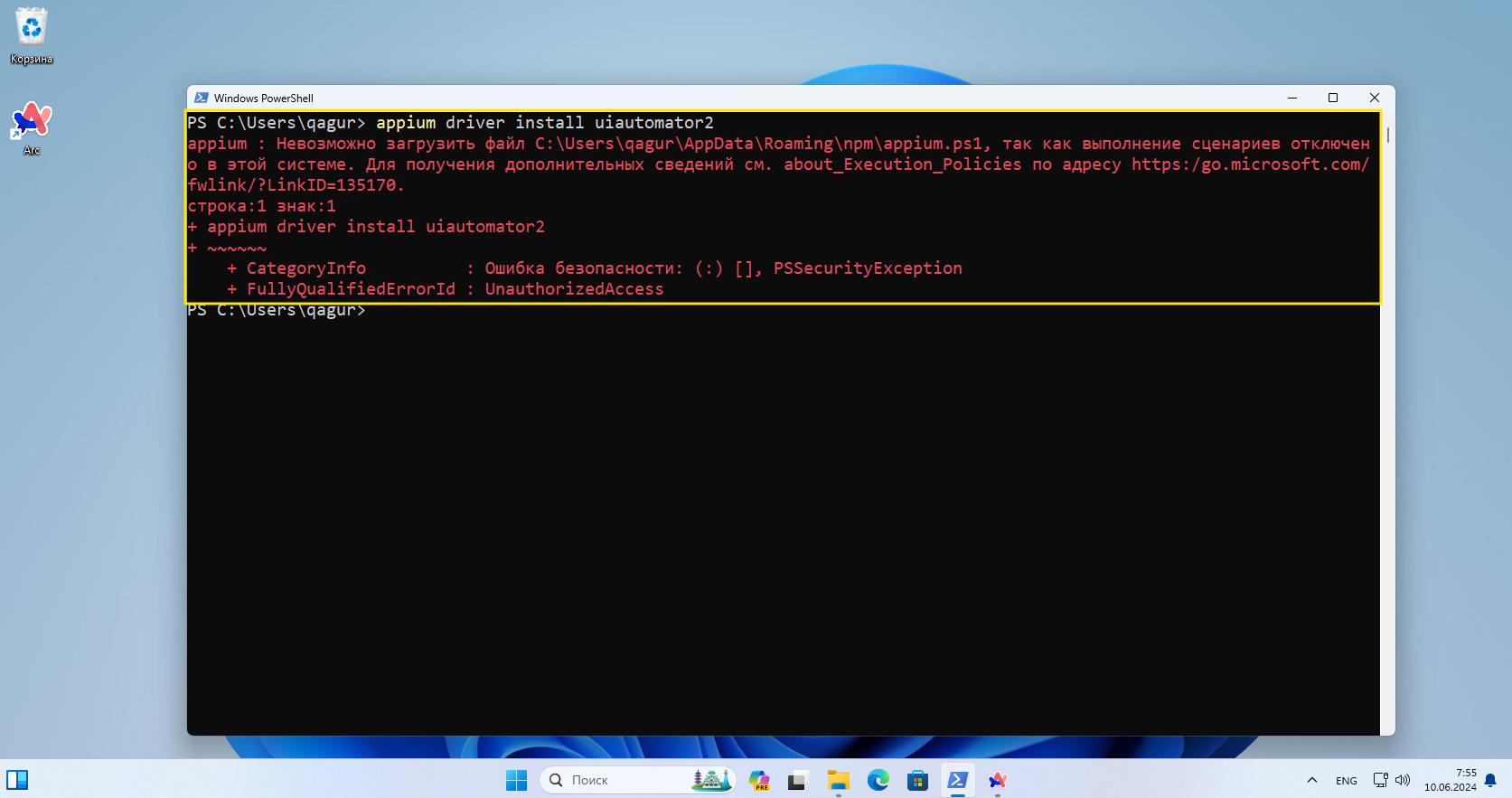Click the taskbar search illustration graphic
1512x798 pixels.
[711, 780]
